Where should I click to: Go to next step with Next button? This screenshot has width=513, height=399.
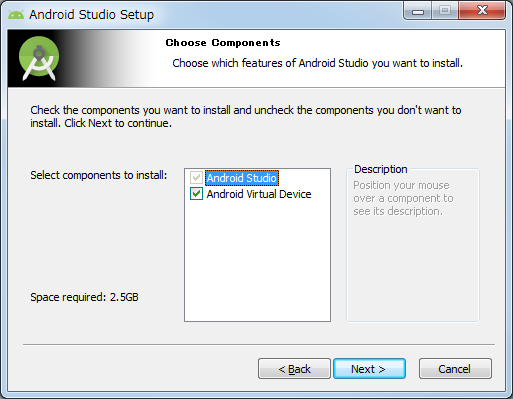pos(369,369)
